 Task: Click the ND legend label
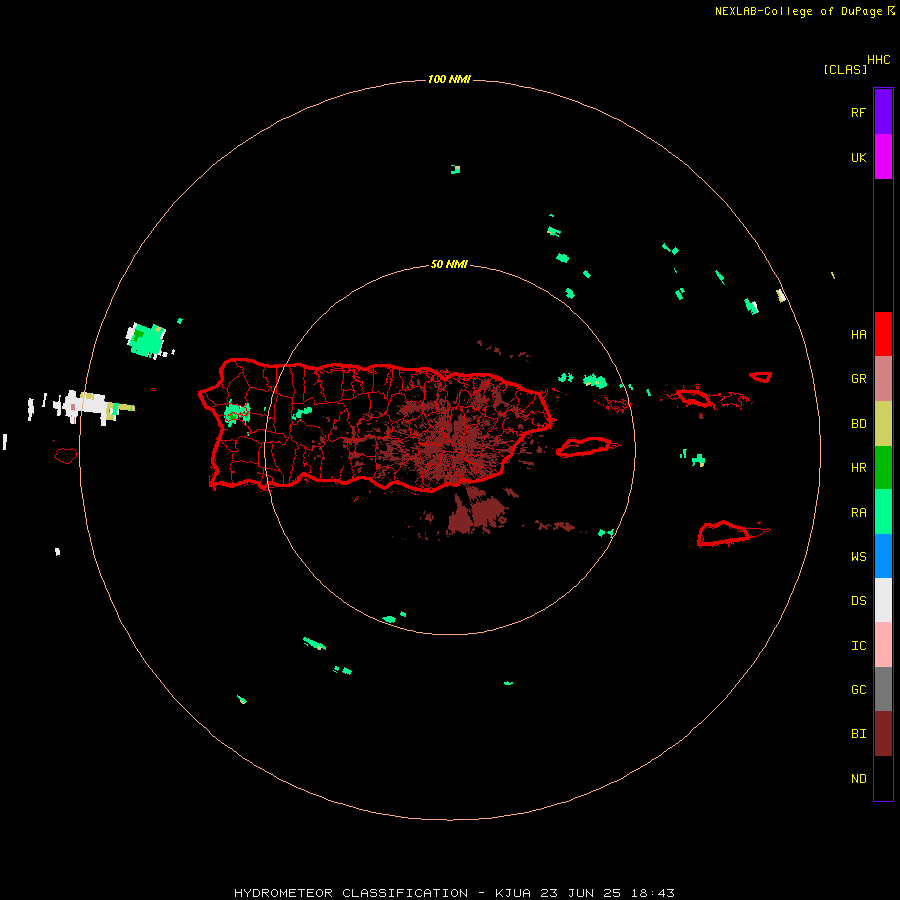tap(858, 779)
